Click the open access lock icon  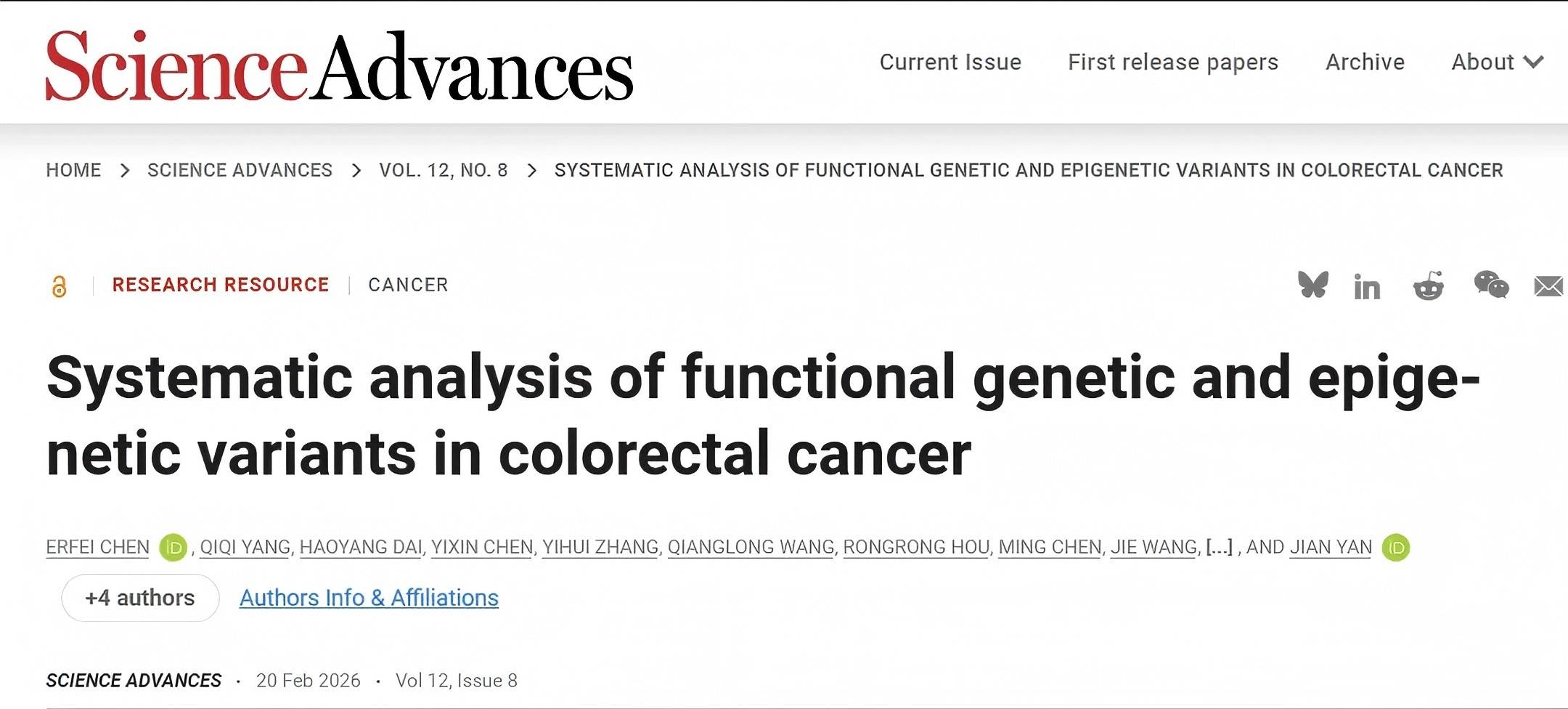click(x=60, y=286)
